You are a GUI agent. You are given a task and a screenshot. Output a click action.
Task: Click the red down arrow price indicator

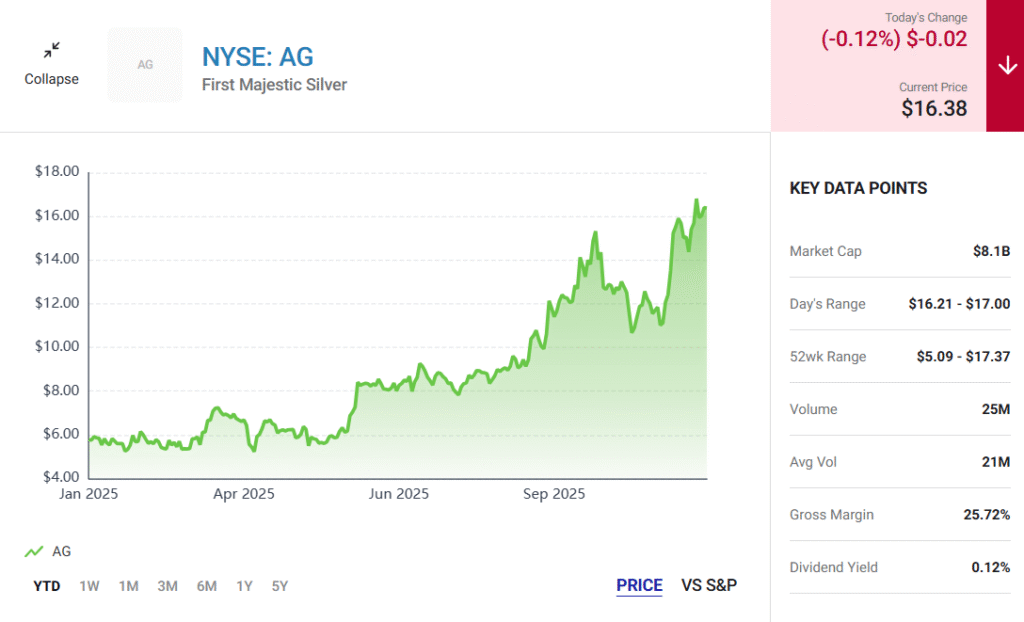pos(1004,66)
